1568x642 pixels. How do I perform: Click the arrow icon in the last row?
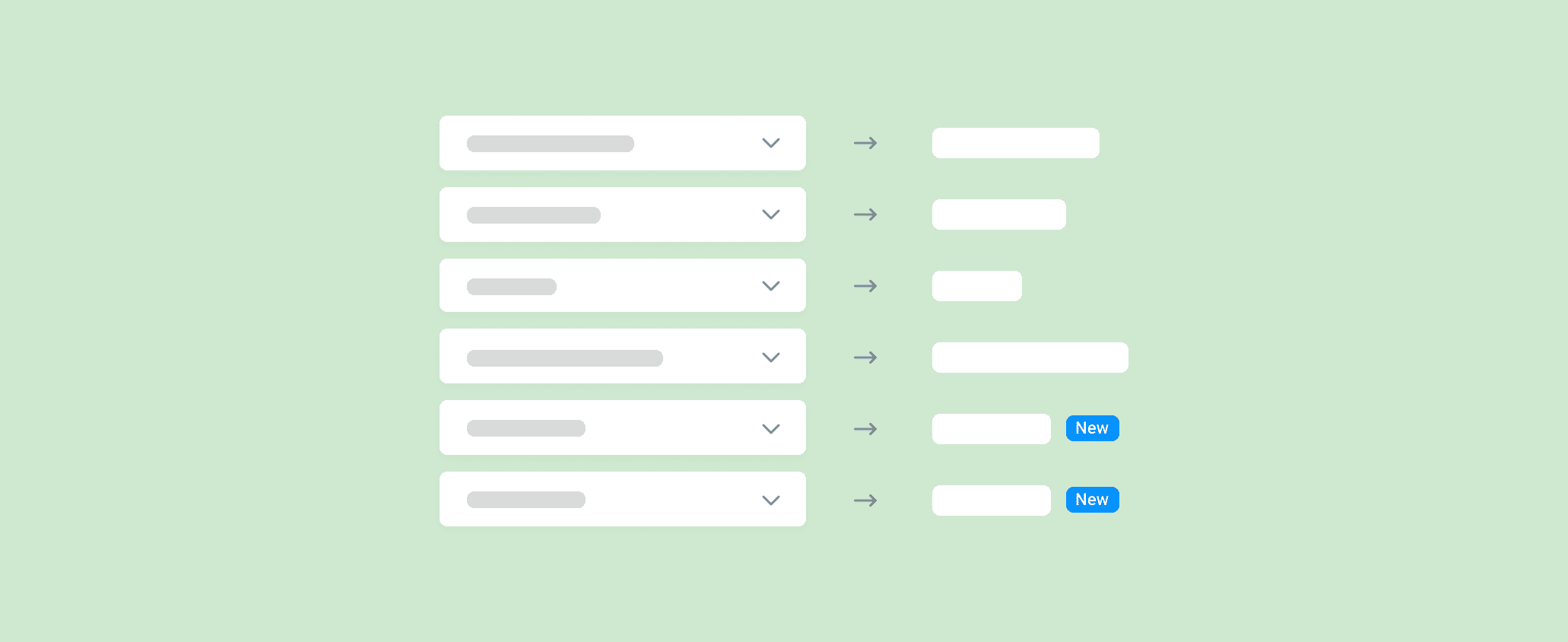865,501
